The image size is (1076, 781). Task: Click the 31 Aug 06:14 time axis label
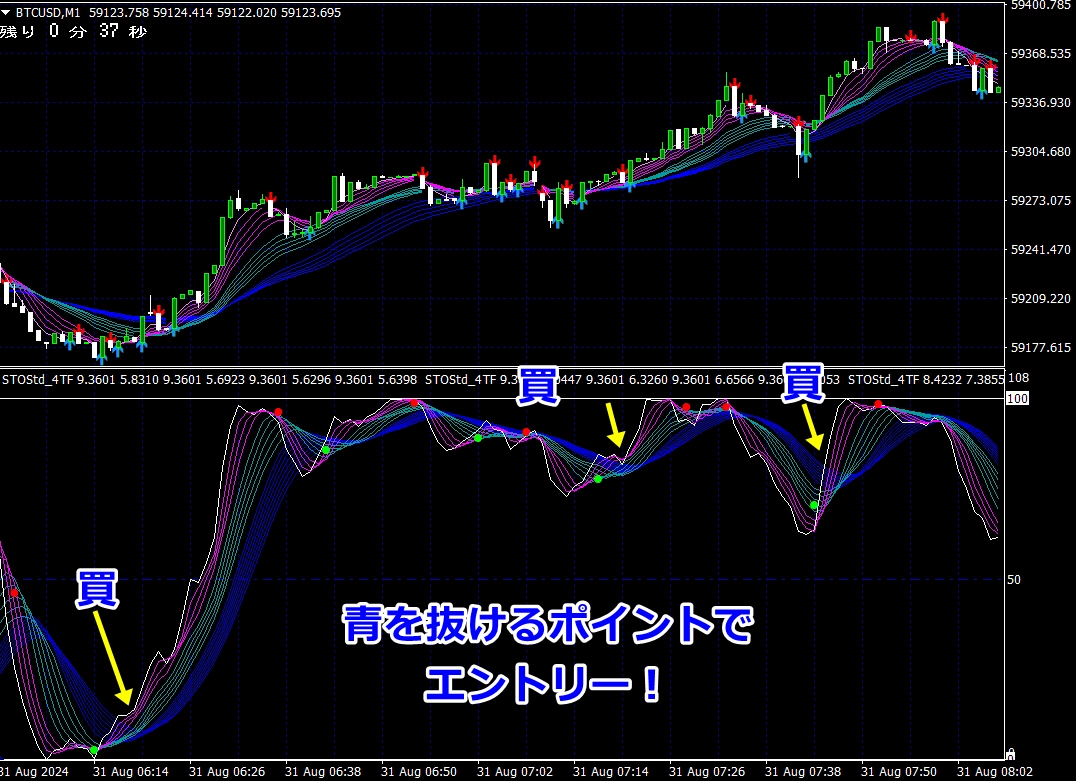[x=132, y=772]
